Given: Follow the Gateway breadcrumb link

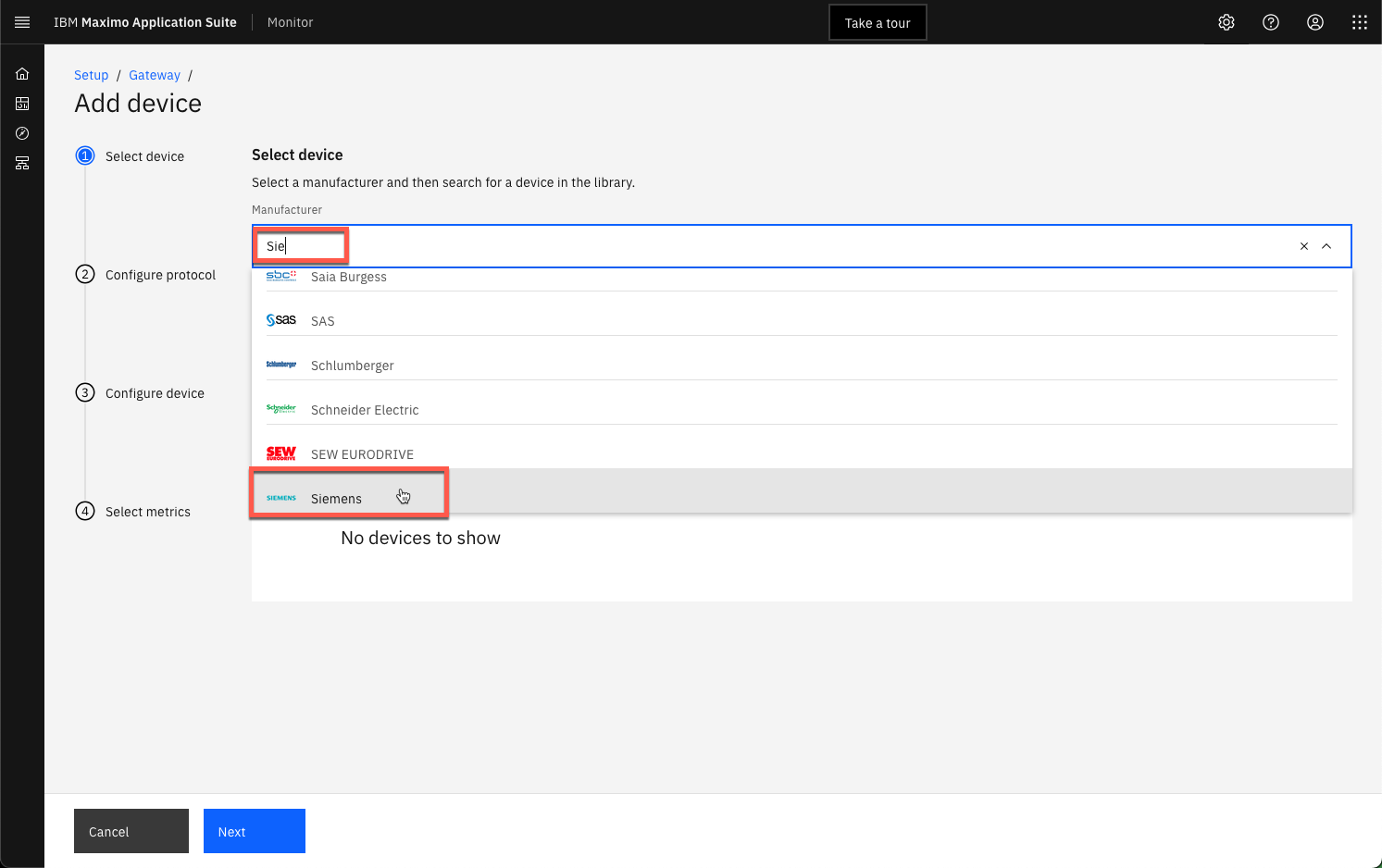Looking at the screenshot, I should point(155,75).
